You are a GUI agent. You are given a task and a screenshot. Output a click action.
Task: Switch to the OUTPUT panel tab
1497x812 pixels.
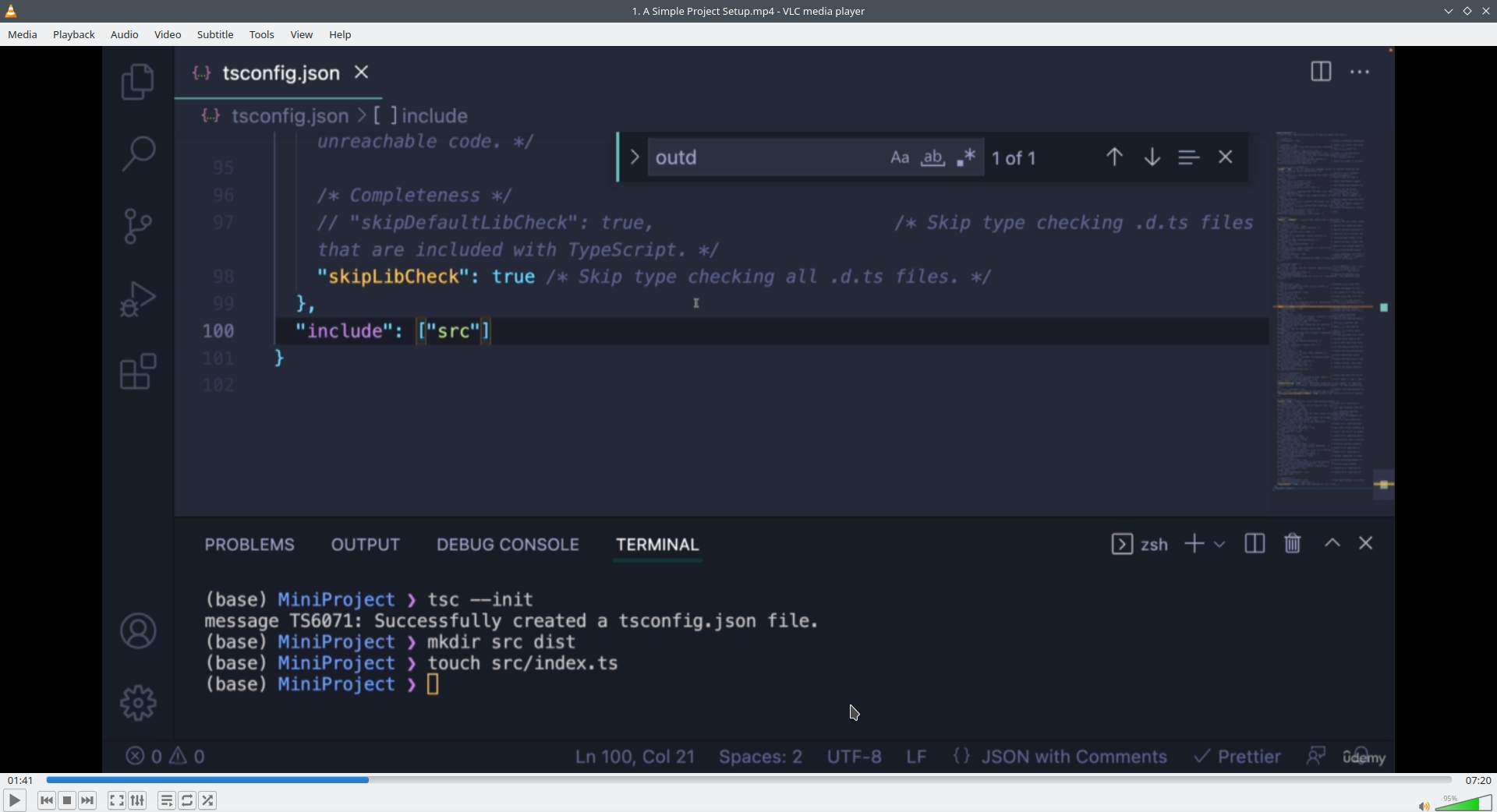(366, 545)
